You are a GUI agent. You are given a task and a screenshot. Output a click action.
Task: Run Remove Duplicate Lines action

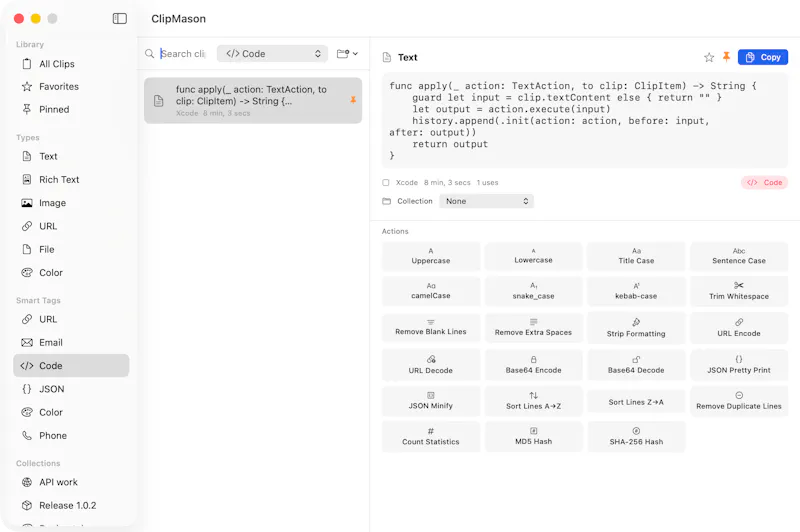click(739, 401)
